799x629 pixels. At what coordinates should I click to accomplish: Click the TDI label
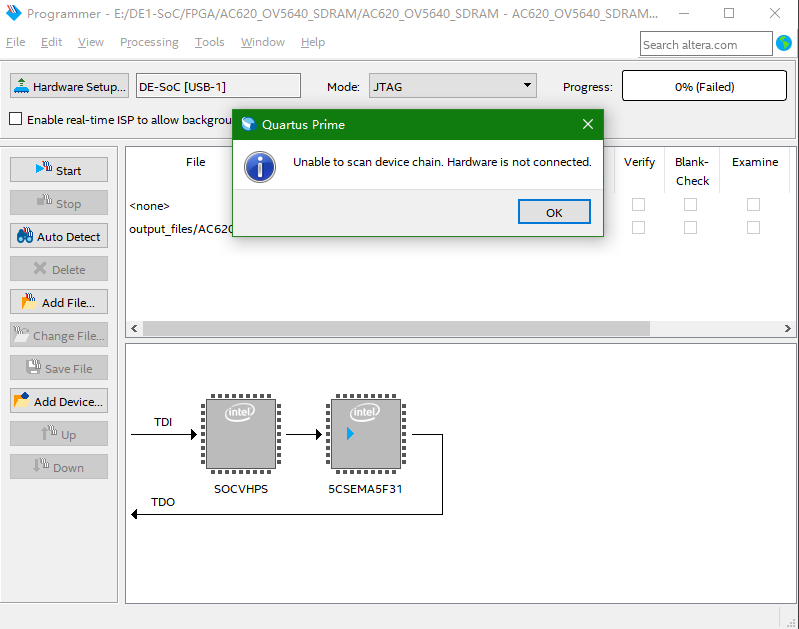click(163, 422)
